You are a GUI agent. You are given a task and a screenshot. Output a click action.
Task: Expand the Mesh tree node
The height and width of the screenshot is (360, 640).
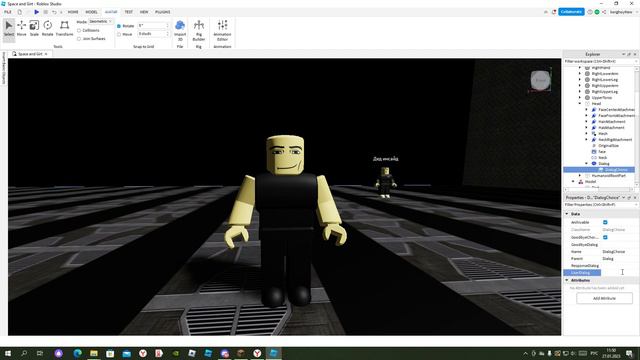click(x=587, y=133)
